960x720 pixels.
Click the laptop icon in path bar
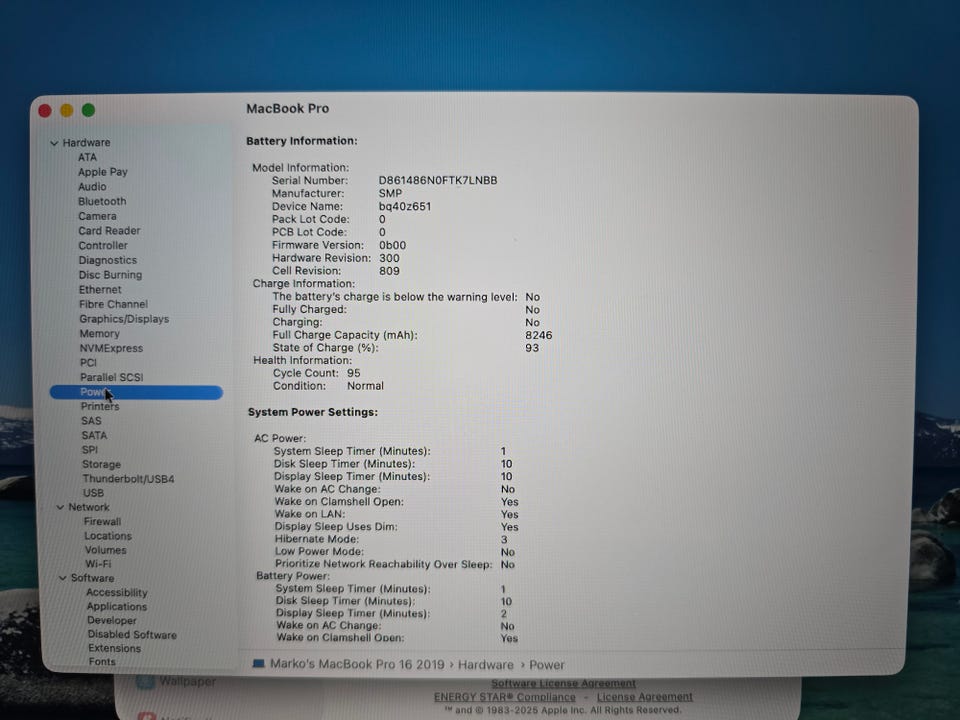point(258,664)
